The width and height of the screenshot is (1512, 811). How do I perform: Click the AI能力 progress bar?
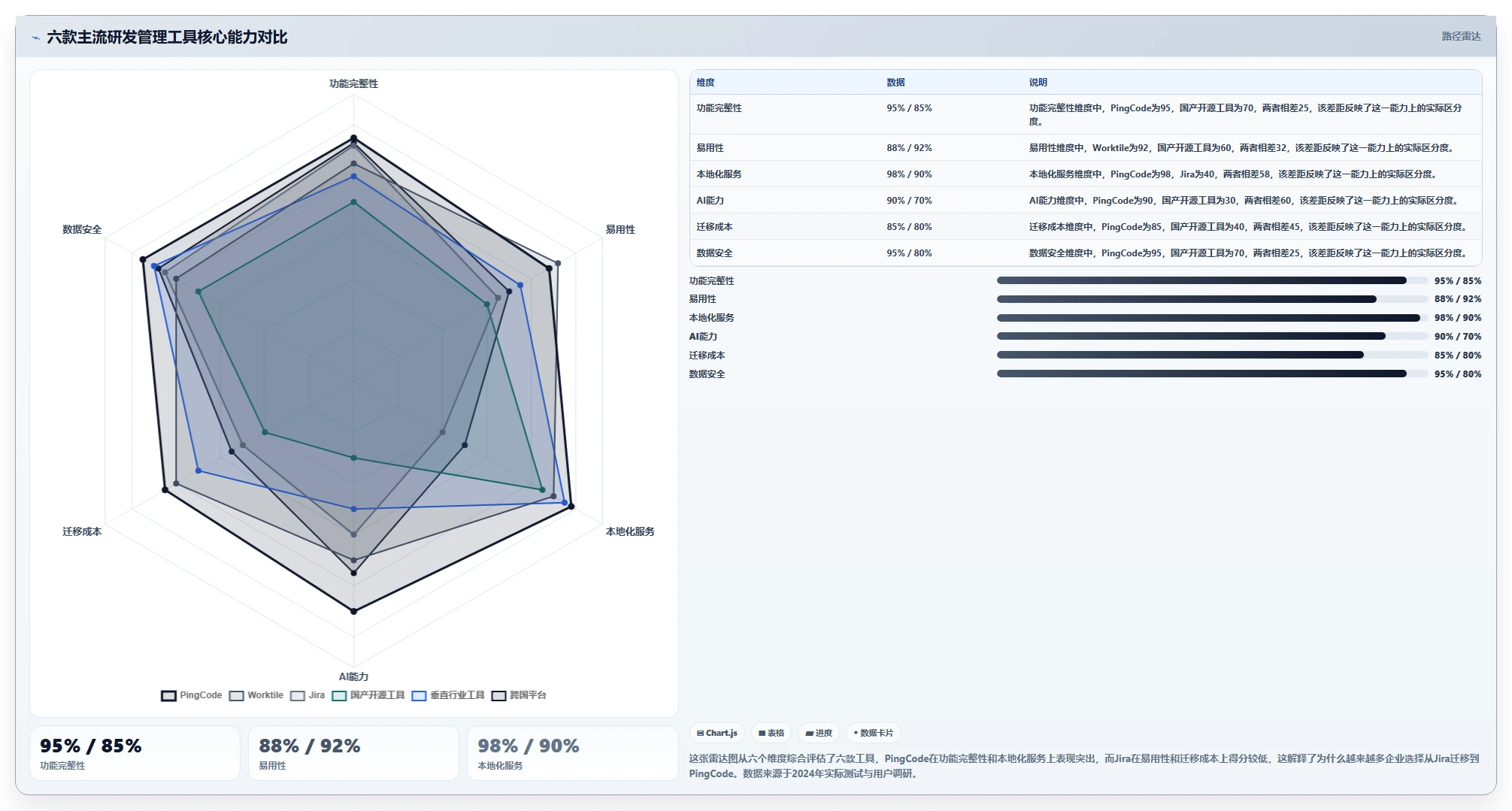1212,337
